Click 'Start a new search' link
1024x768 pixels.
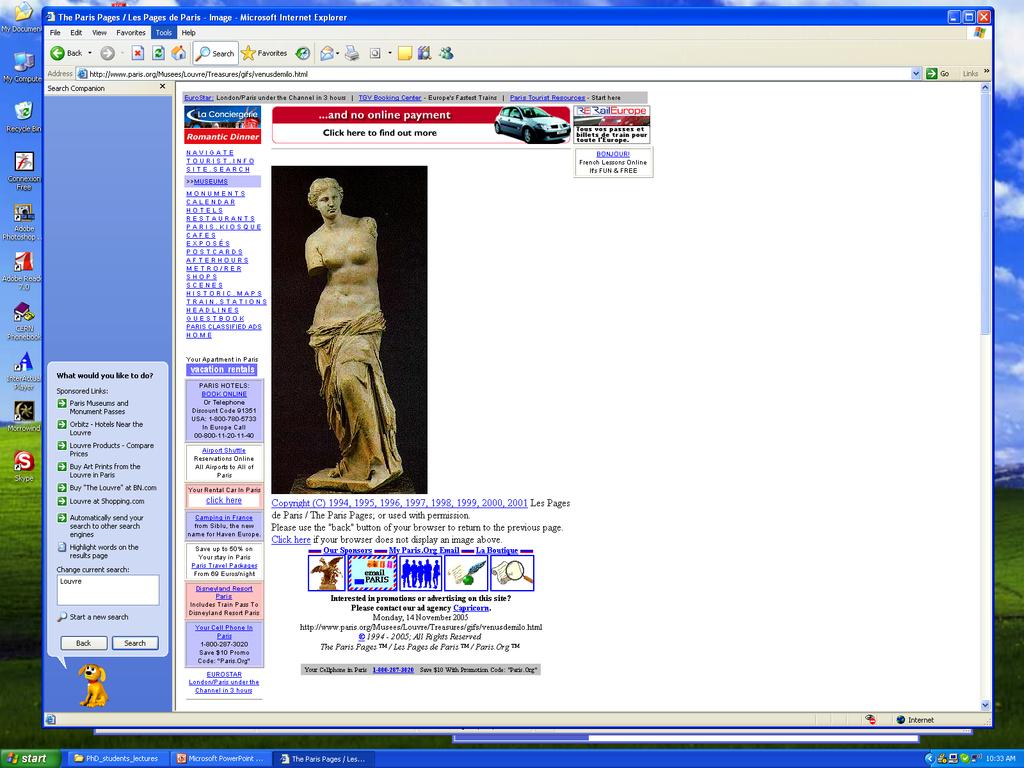click(99, 617)
